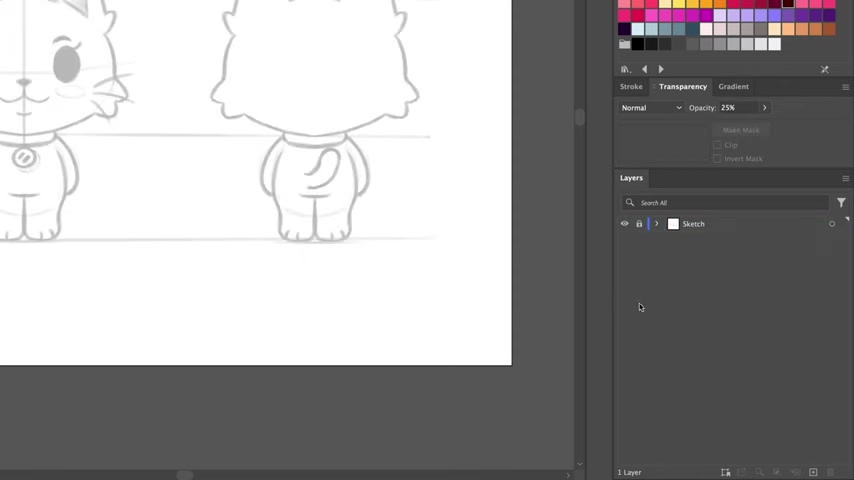854x480 pixels.
Task: Switch to the Stroke tab
Action: [x=631, y=87]
